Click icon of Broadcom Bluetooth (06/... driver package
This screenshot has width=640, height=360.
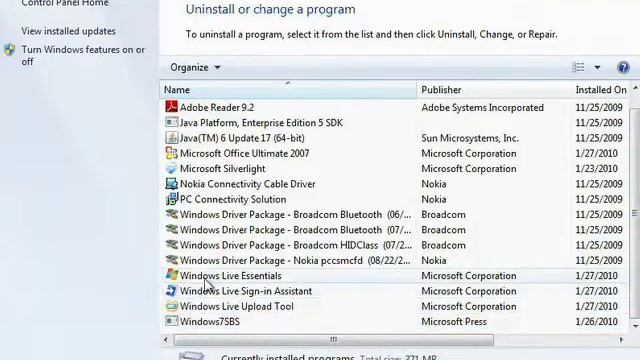(x=171, y=214)
